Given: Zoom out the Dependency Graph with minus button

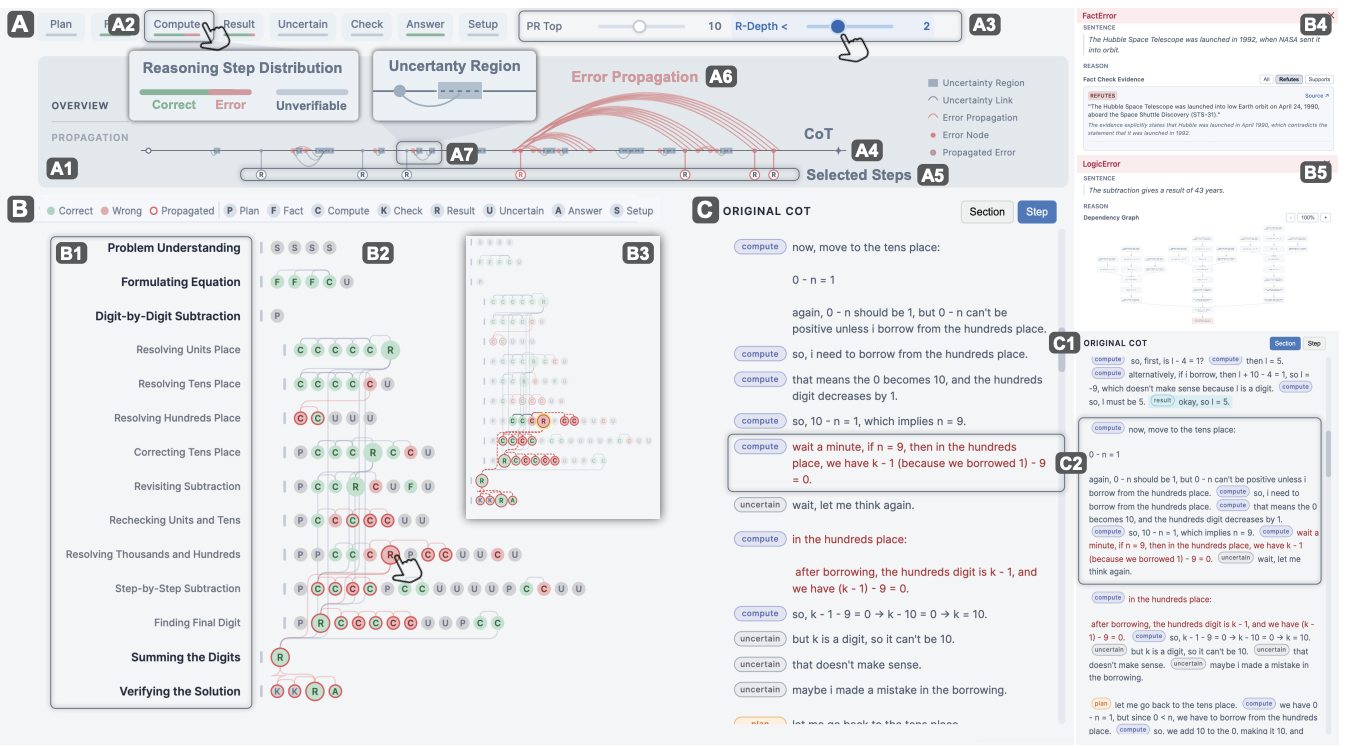Looking at the screenshot, I should coord(1291,217).
